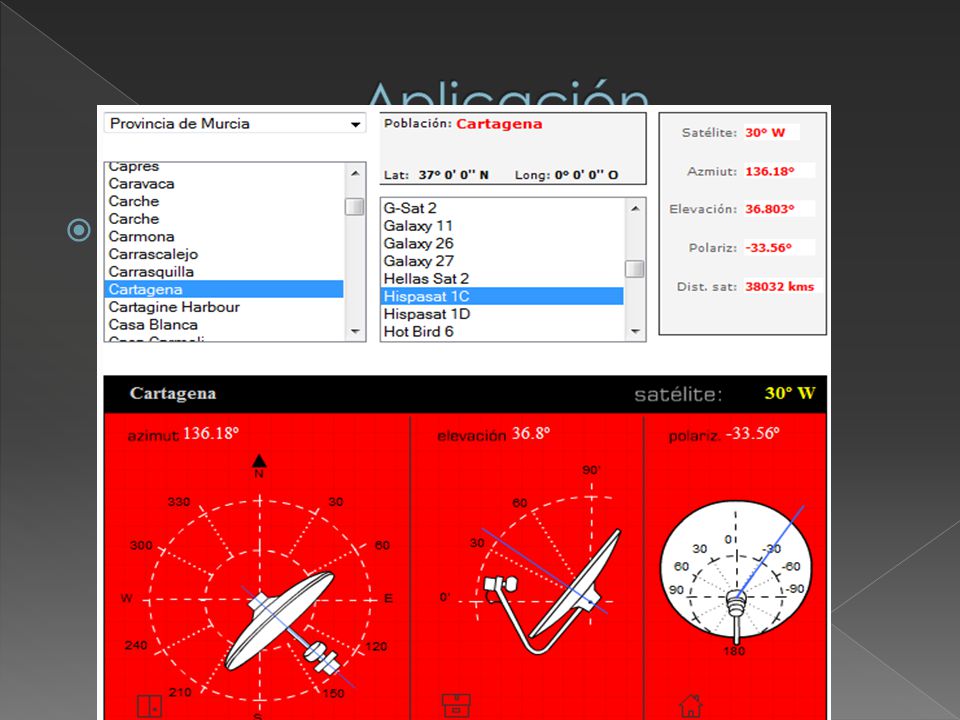This screenshot has width=960, height=720.
Task: Select Carrasquilla in the town list
Action: pyautogui.click(x=223, y=272)
